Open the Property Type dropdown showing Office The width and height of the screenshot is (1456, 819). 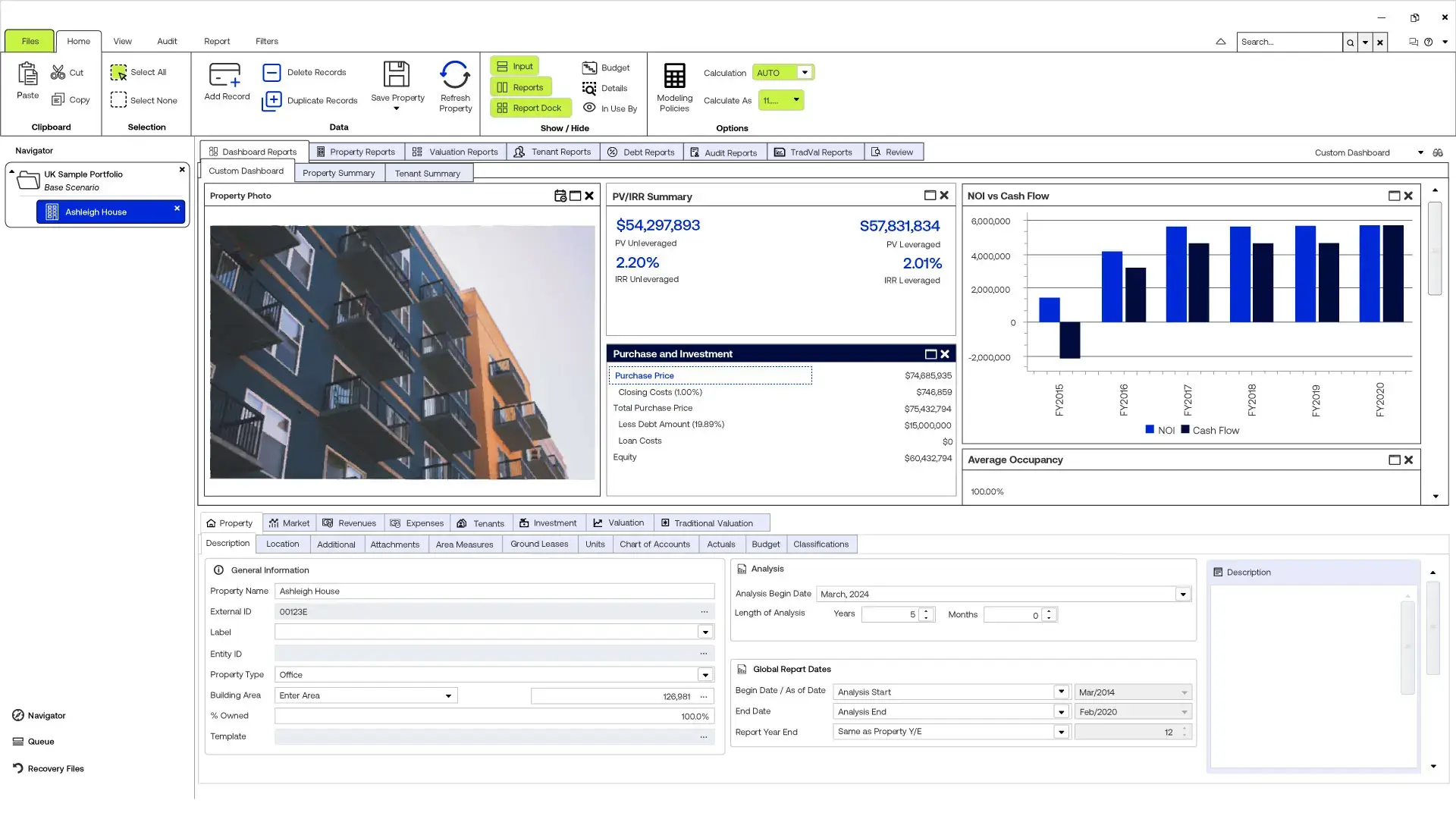(704, 674)
